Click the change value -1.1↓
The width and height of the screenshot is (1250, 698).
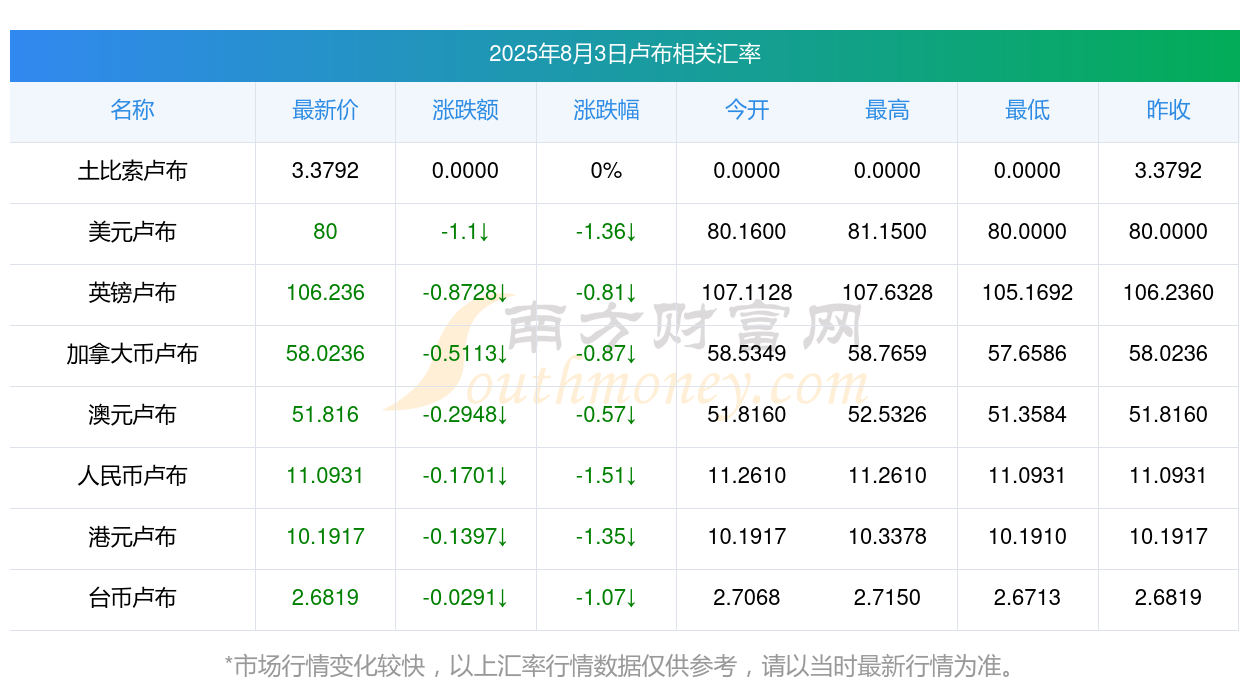coord(466,232)
